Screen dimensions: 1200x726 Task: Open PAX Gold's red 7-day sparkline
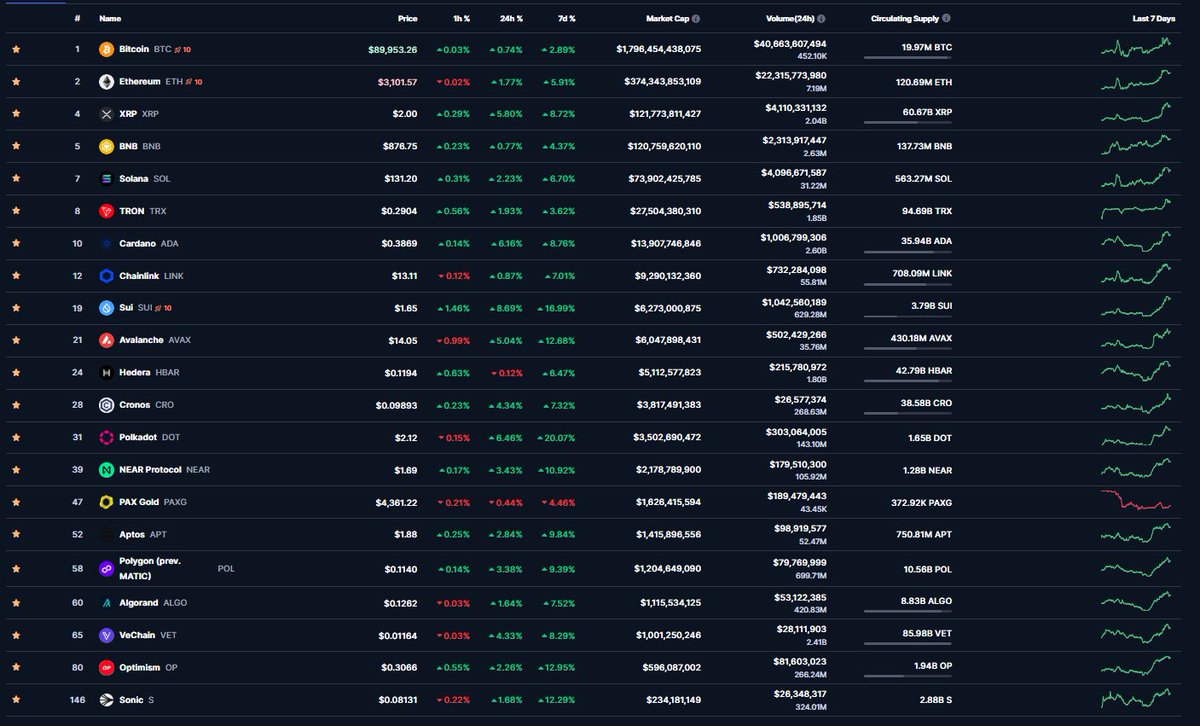(x=1136, y=502)
